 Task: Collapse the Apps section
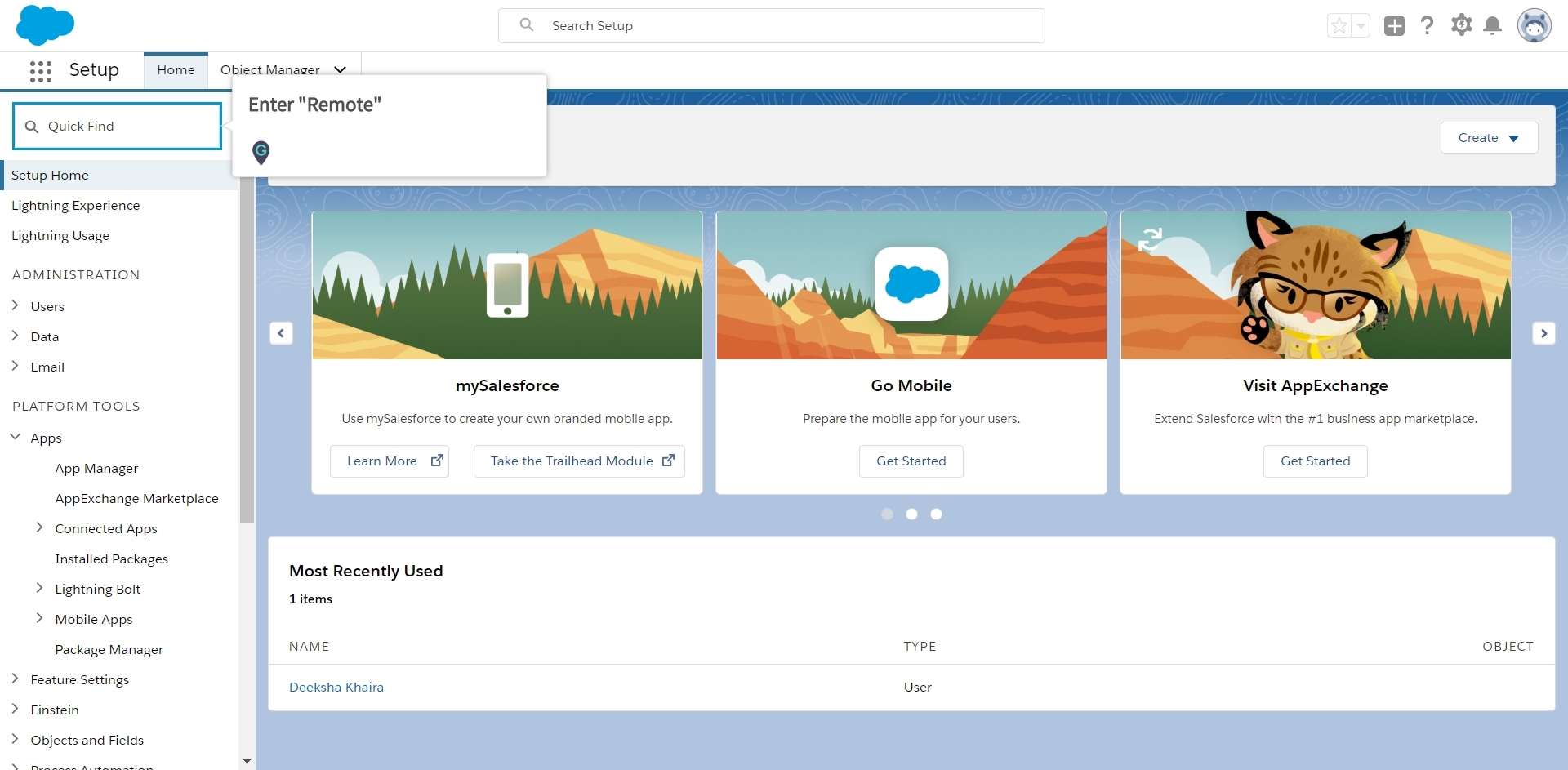point(16,437)
